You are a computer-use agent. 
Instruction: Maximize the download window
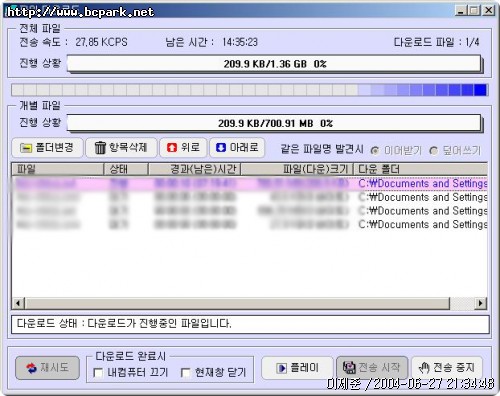[474, 11]
